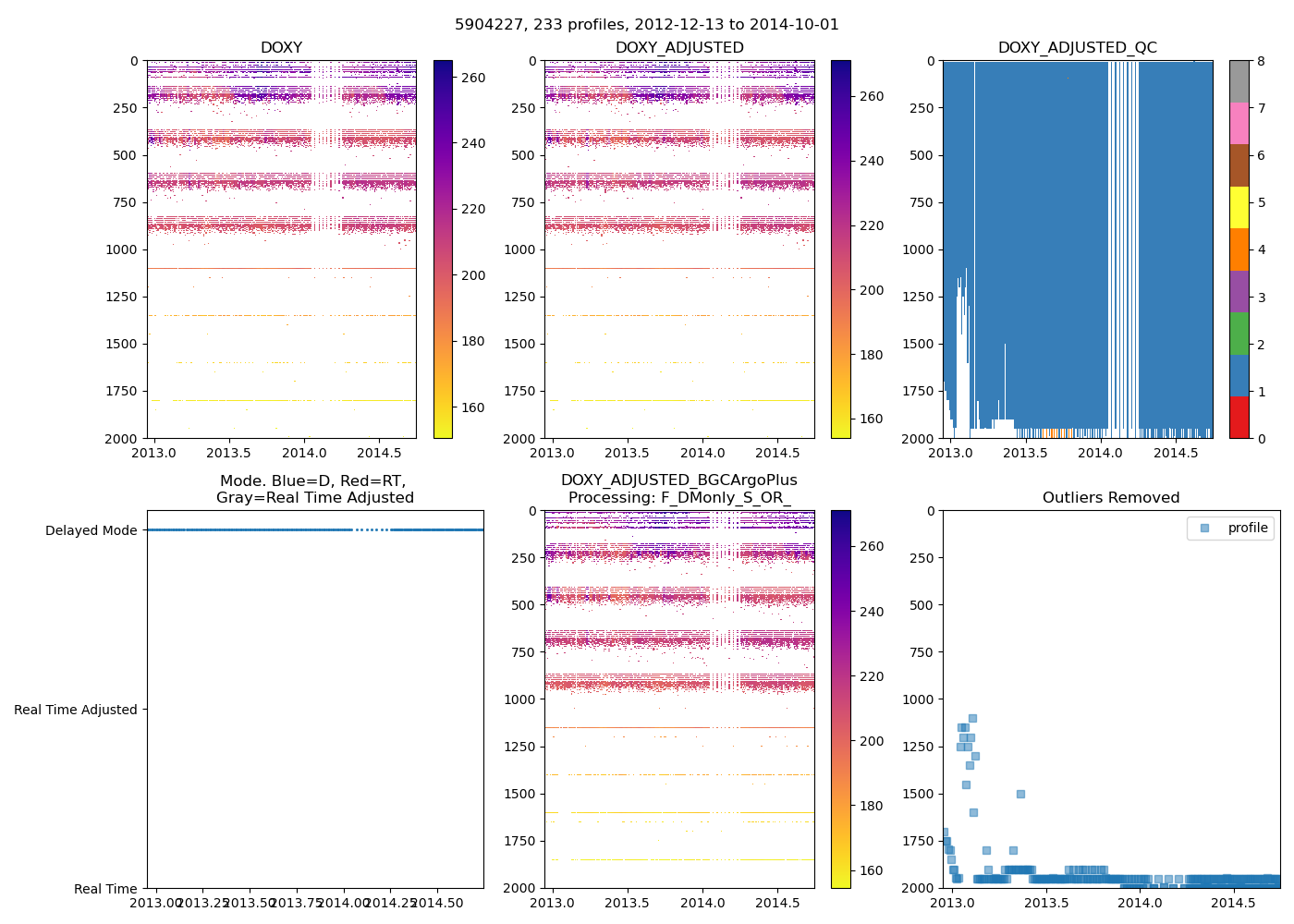Viewport: 1294px width, 924px height.
Task: Click the colorbar beside the DOXY plot
Action: click(443, 249)
